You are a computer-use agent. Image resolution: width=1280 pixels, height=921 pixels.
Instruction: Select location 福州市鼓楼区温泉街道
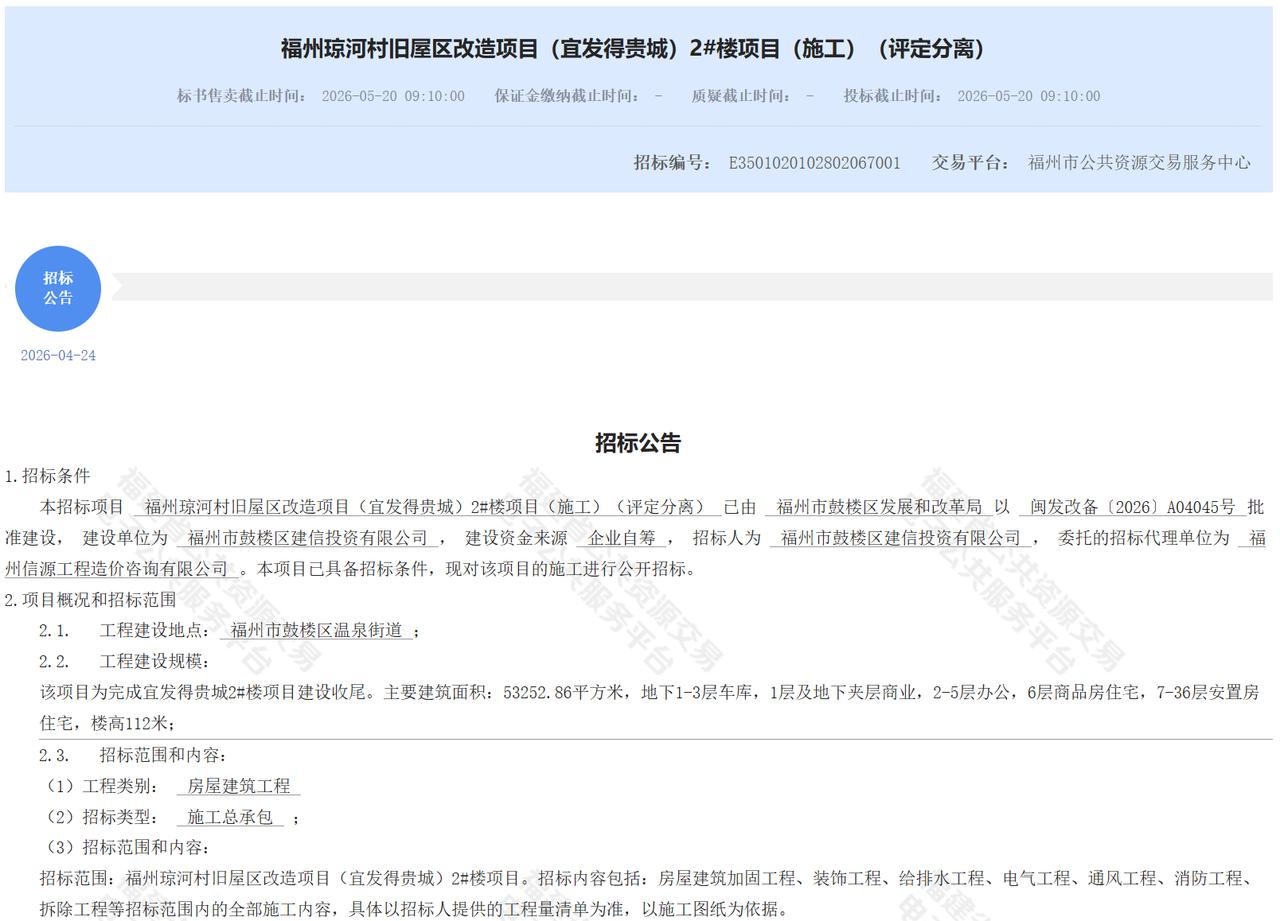316,630
